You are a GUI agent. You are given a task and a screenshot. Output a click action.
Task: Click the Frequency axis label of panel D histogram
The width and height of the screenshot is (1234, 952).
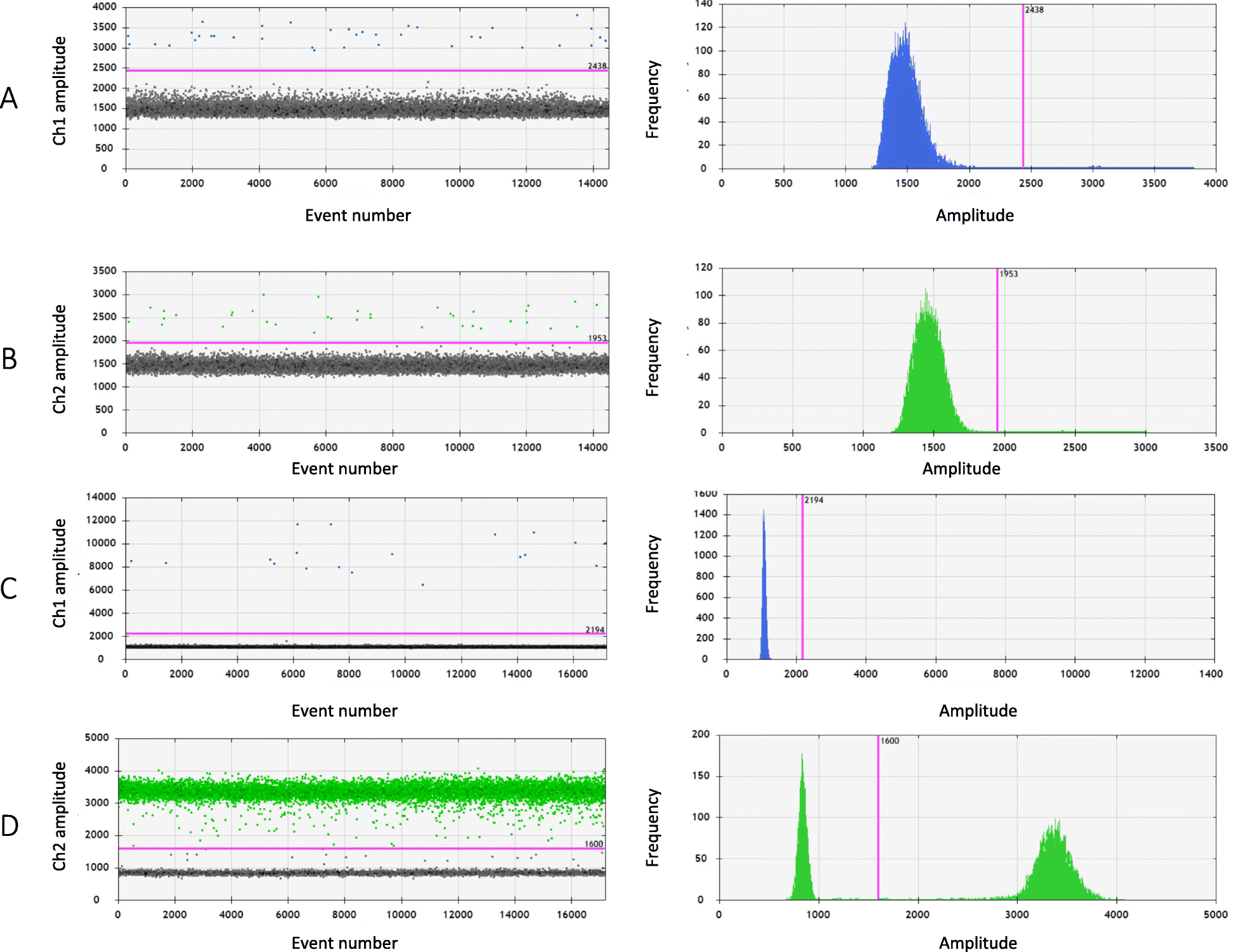653,828
